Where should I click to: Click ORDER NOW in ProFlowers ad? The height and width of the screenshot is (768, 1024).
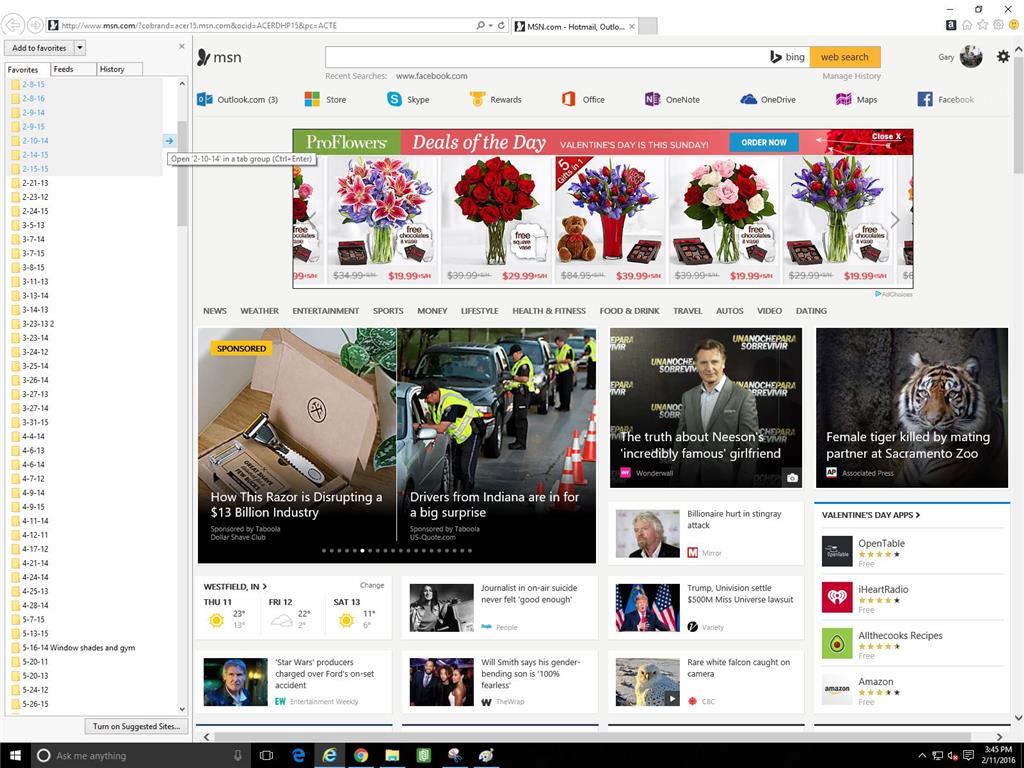[763, 142]
